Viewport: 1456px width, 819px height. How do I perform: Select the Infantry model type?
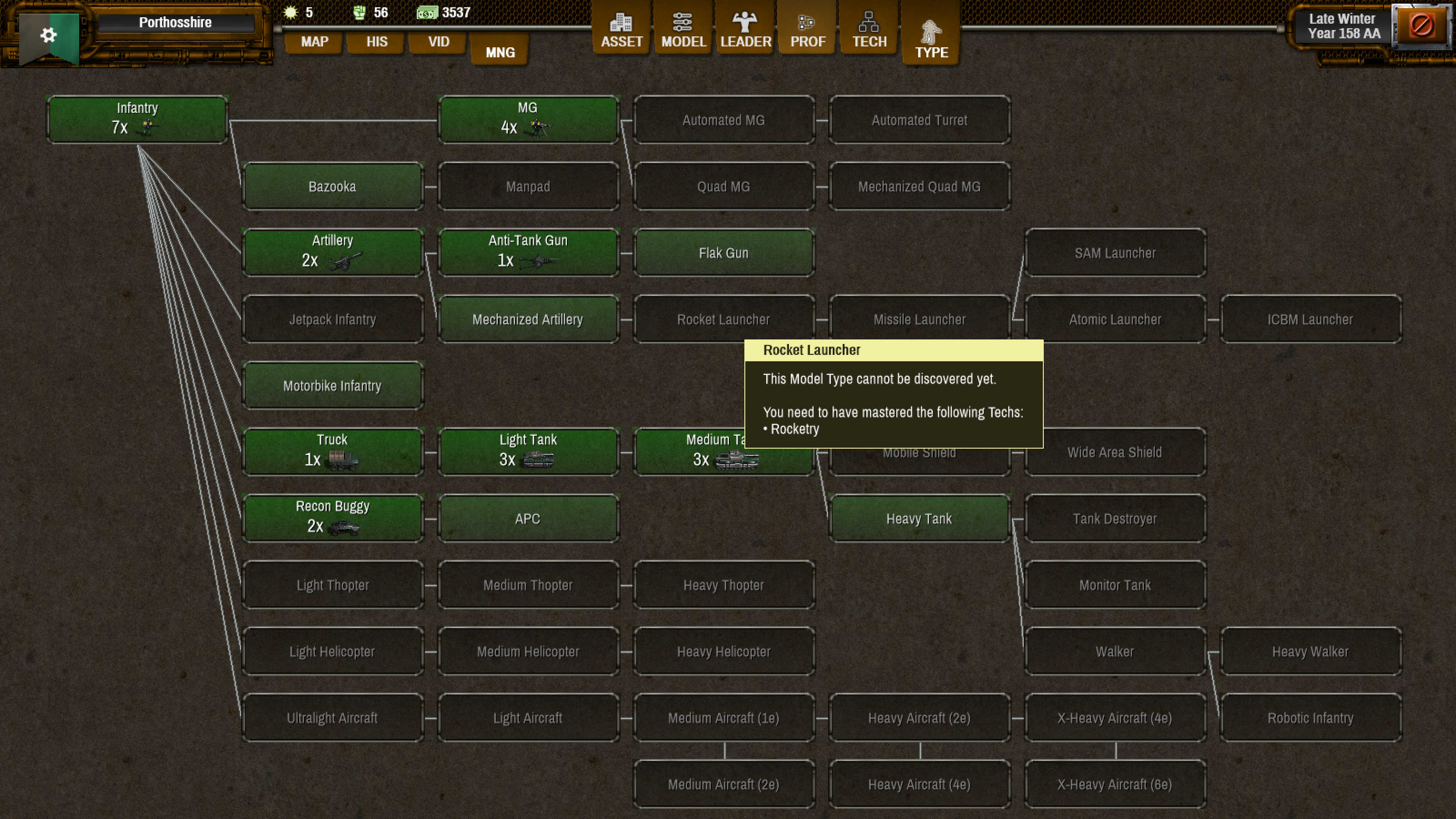137,119
